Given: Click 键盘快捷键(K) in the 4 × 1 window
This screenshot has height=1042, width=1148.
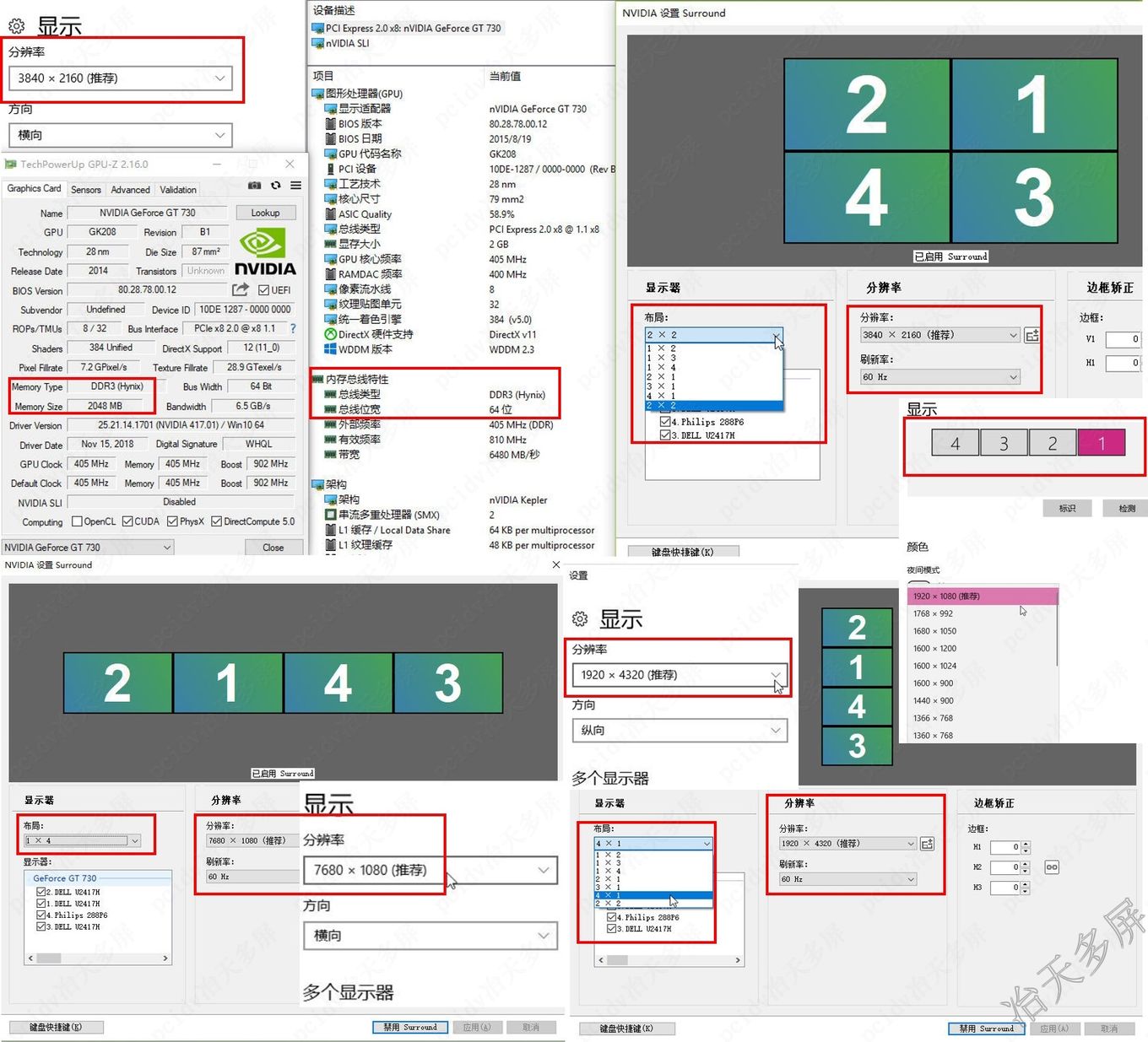Looking at the screenshot, I should tap(626, 1029).
